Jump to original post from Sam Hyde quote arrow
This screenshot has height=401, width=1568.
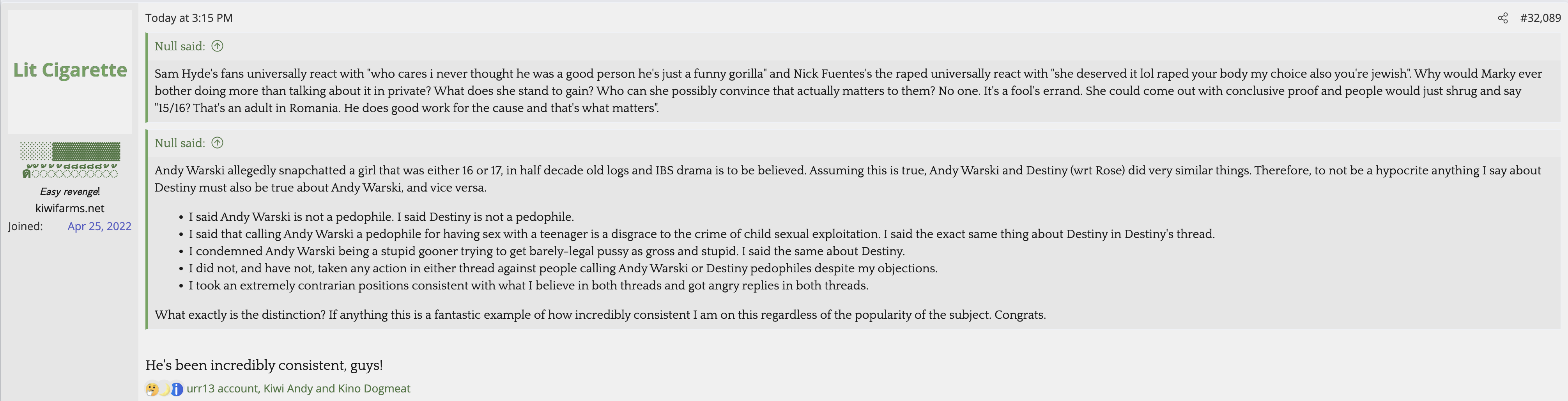[217, 46]
